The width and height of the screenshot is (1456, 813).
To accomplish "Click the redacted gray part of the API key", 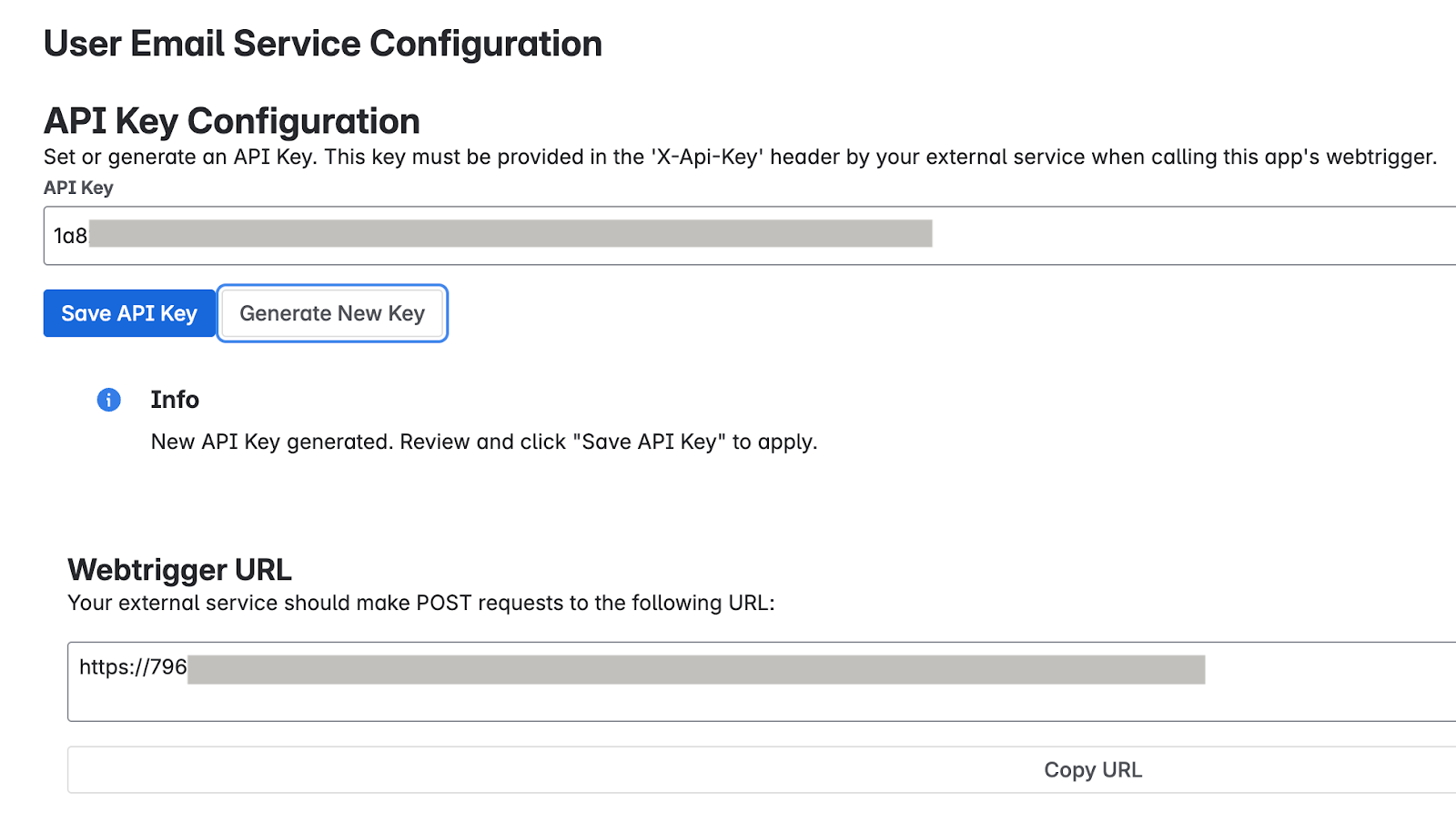I will pyautogui.click(x=510, y=234).
